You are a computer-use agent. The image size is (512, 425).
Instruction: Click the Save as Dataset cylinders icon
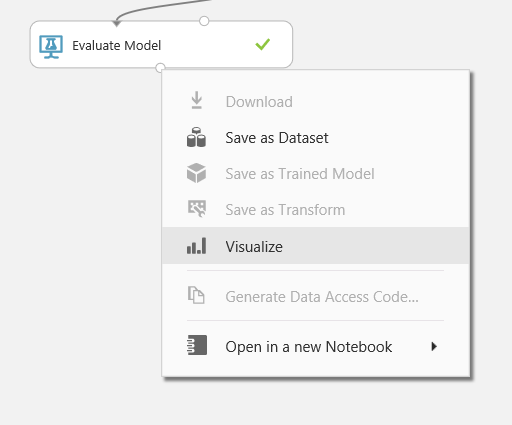pos(196,137)
